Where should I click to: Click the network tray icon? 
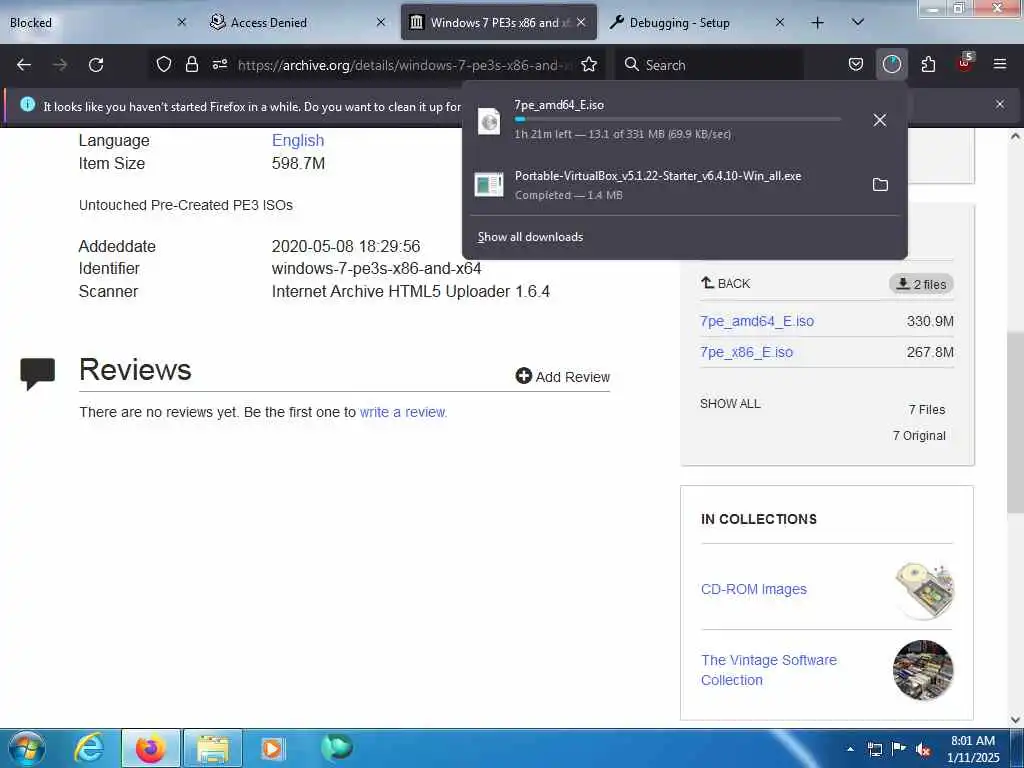pyautogui.click(x=874, y=750)
